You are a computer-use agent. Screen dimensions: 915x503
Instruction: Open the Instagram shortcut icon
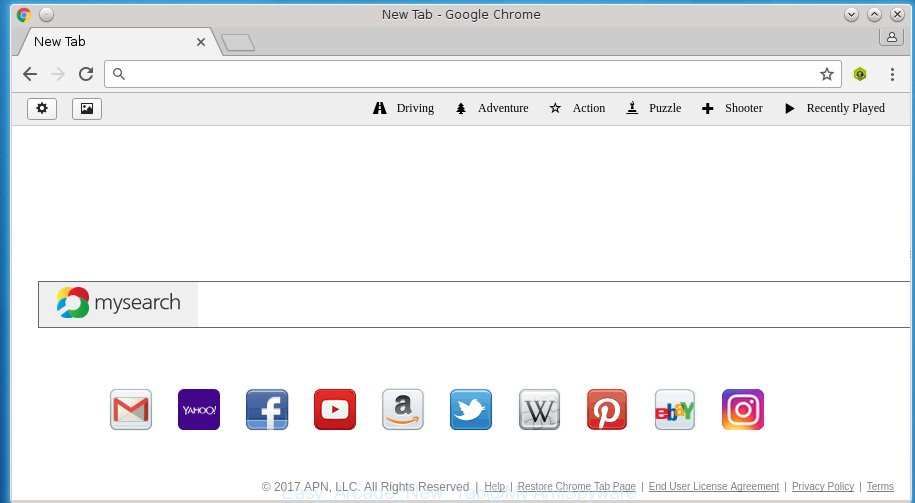click(743, 410)
